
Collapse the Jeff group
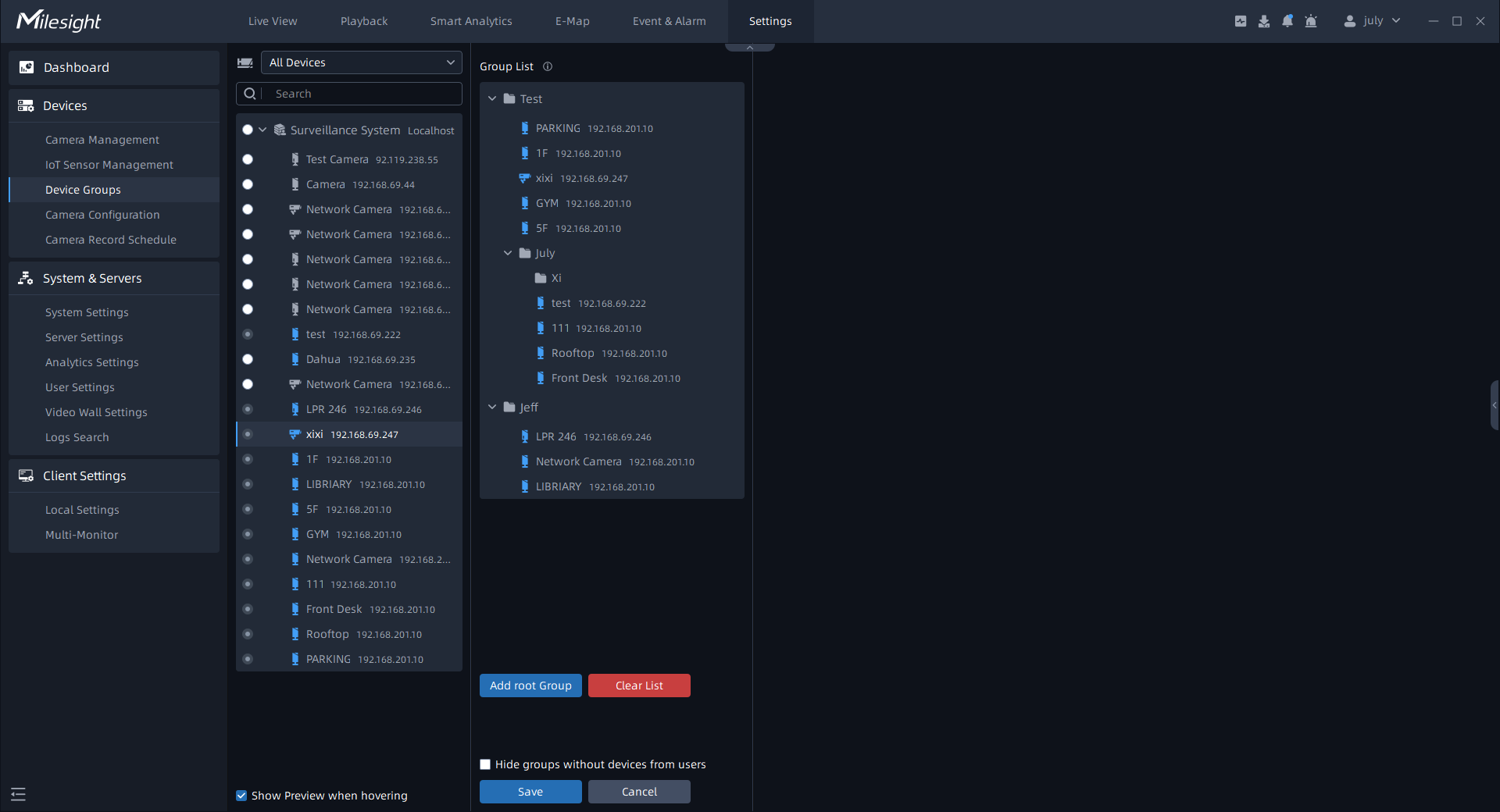click(492, 407)
